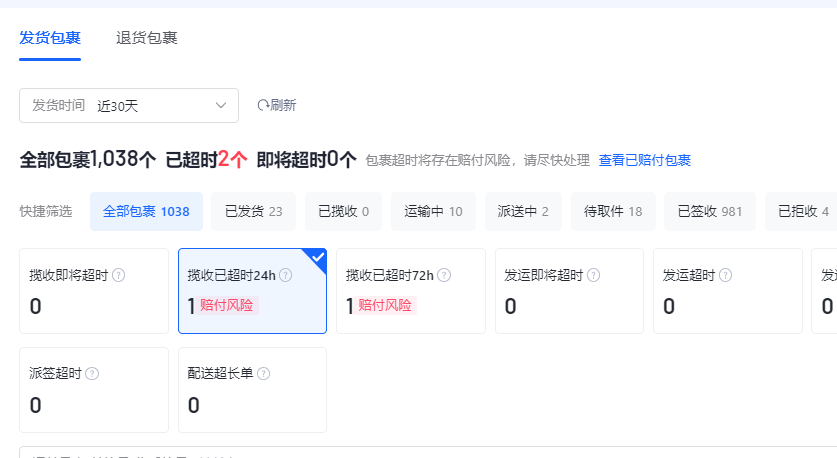Click help icon beside 派签超时
Viewport: 837px width, 458px height.
pyautogui.click(x=92, y=374)
